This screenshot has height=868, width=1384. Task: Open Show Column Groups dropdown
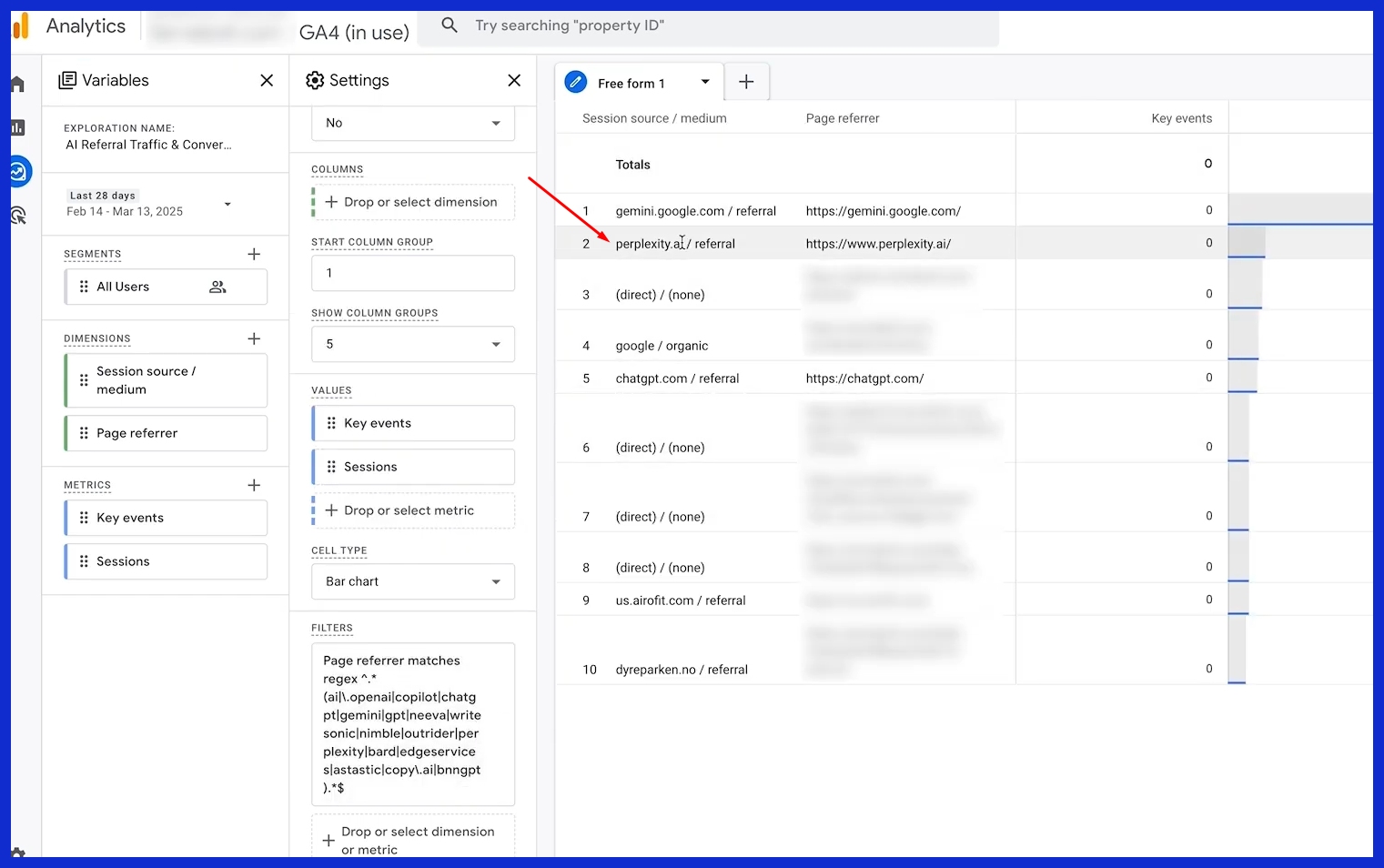[413, 344]
